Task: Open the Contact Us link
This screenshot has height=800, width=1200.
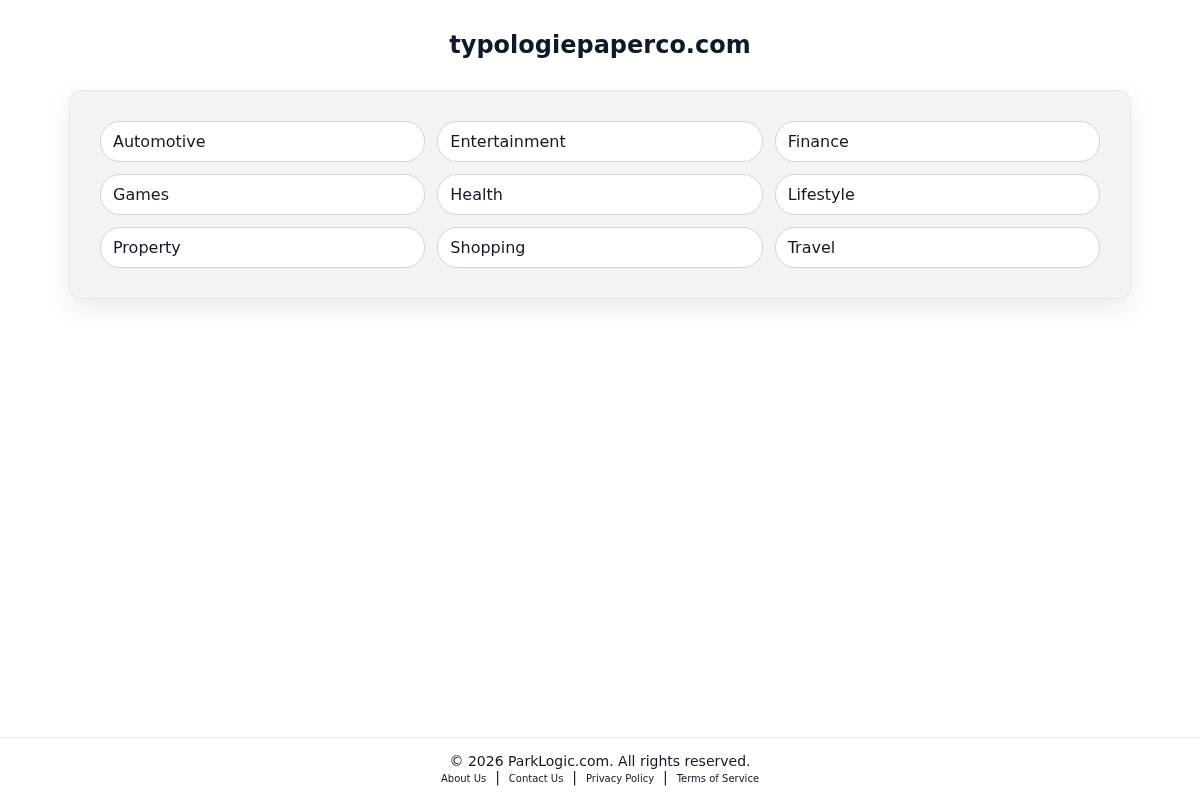Action: [x=535, y=778]
